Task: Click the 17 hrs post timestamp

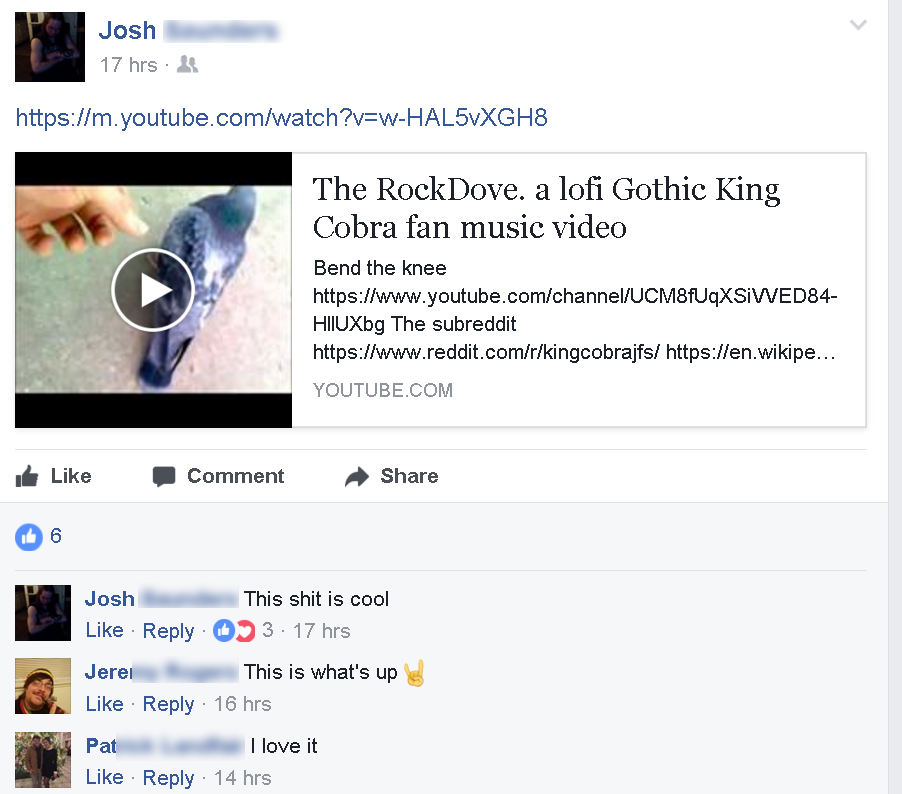Action: click(128, 65)
